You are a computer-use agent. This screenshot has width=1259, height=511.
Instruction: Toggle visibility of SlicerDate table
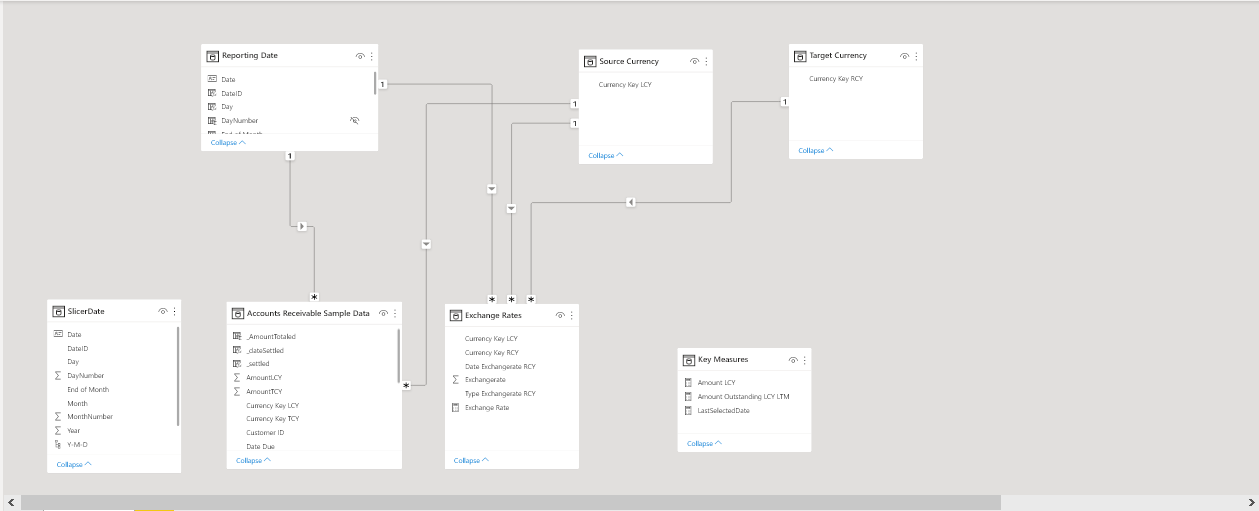(162, 312)
